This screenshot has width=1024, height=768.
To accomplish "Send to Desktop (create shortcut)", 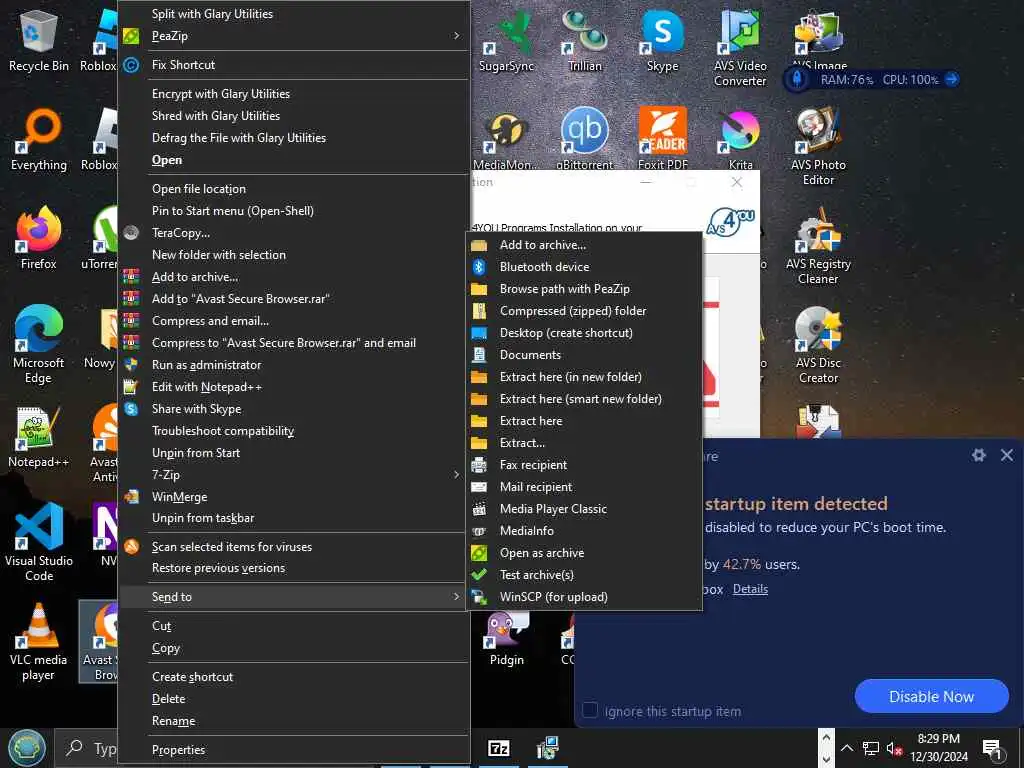I will [584, 333].
